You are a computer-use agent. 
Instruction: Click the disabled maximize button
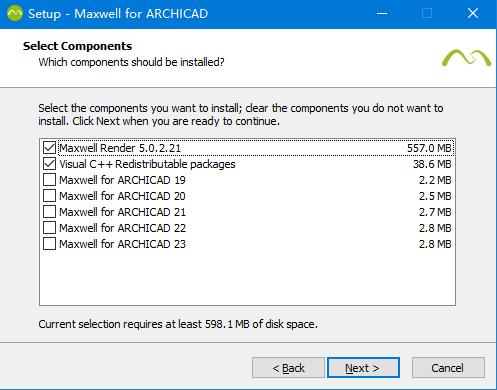tap(427, 14)
